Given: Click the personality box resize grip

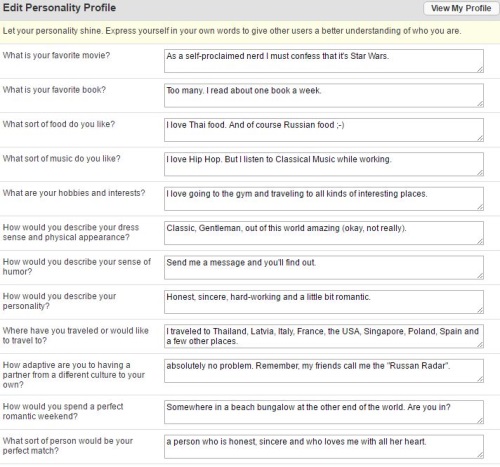Looking at the screenshot, I should [x=480, y=310].
